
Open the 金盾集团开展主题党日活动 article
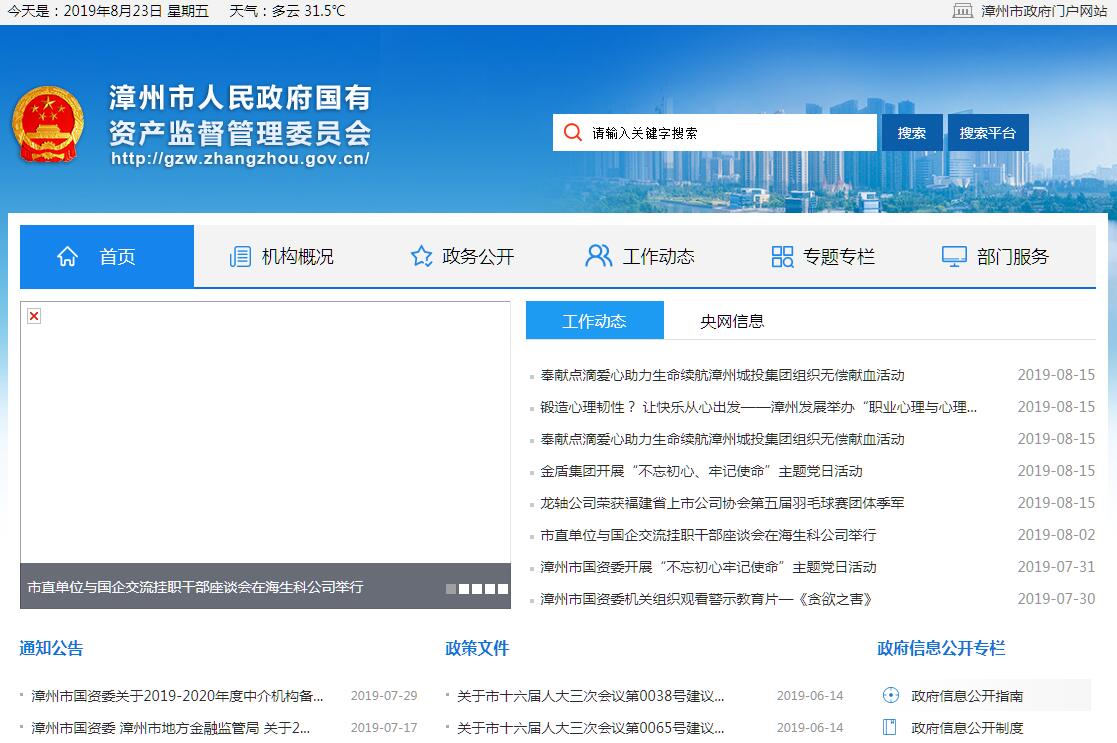[x=701, y=471]
